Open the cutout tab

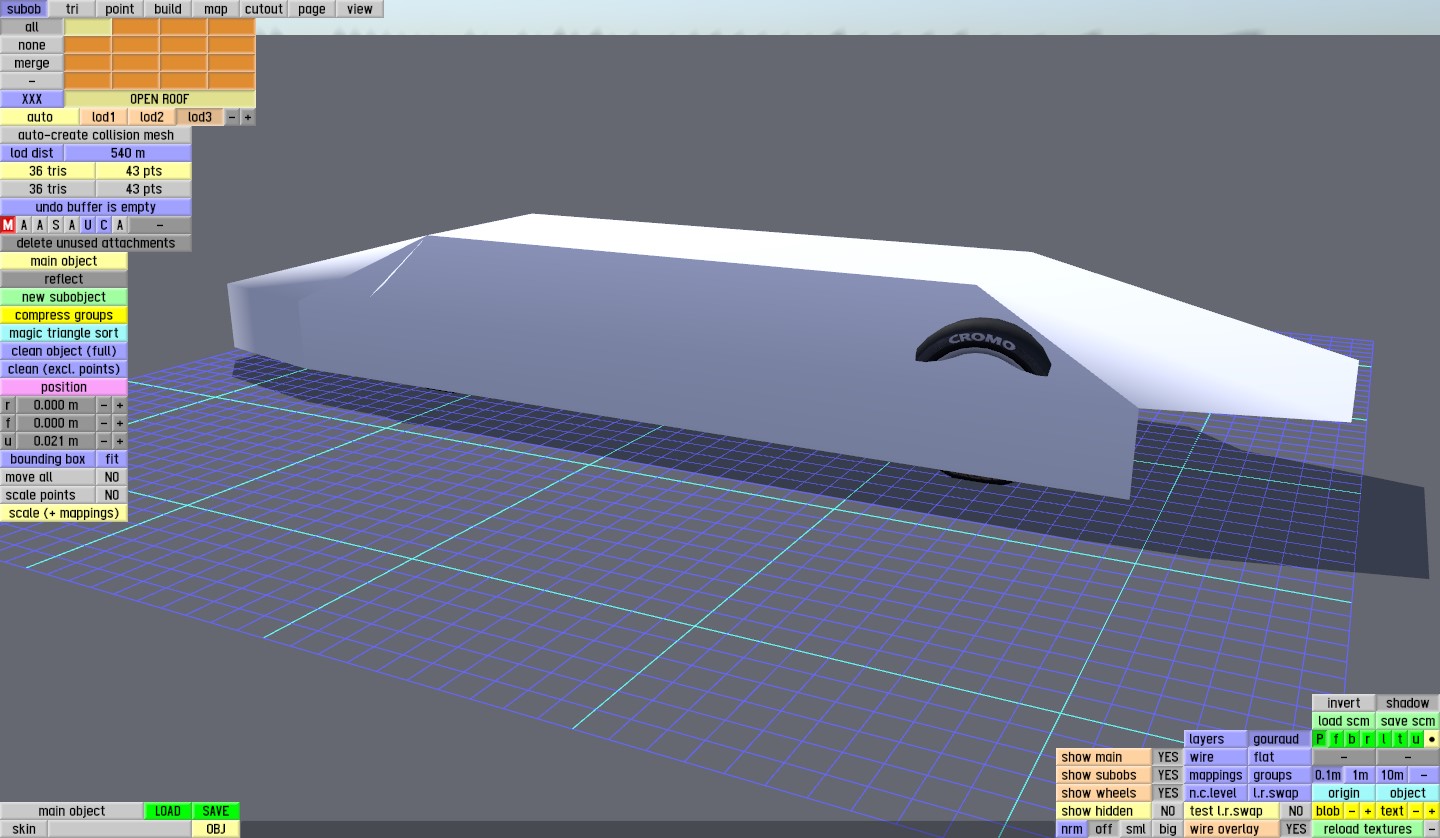coord(264,9)
